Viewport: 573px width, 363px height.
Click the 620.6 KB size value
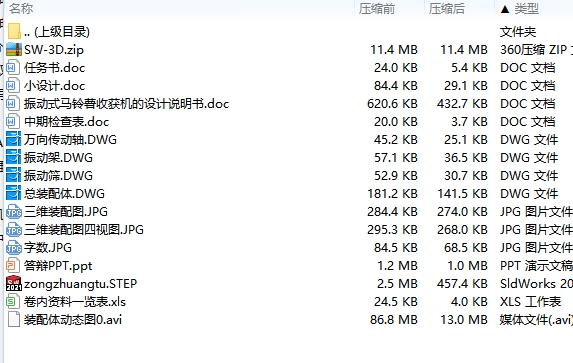coord(392,104)
